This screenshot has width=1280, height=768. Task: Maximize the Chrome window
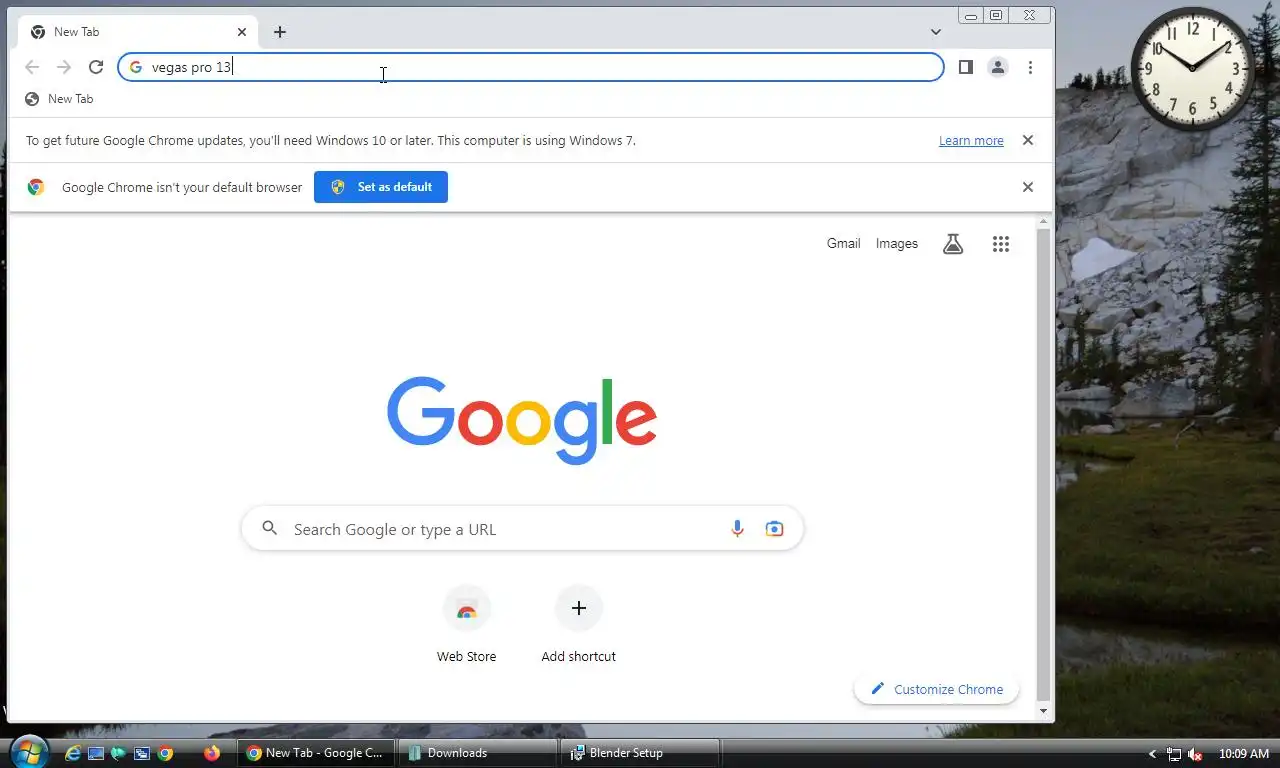tap(996, 15)
